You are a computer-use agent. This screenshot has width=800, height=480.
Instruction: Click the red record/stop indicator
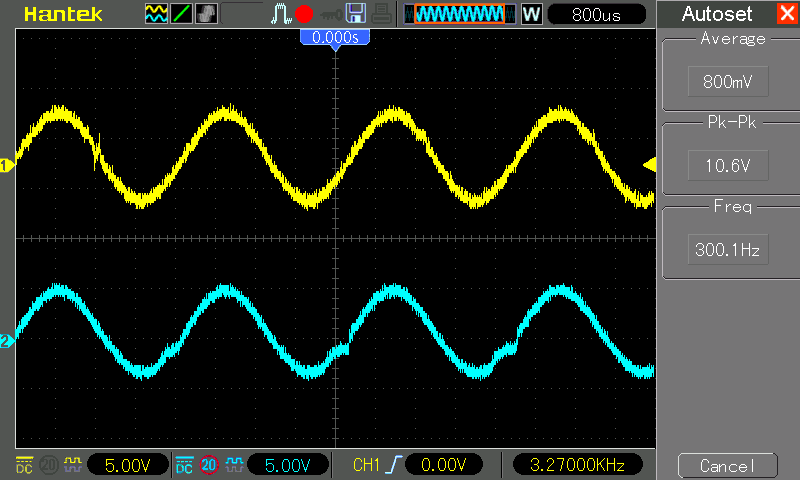(304, 14)
